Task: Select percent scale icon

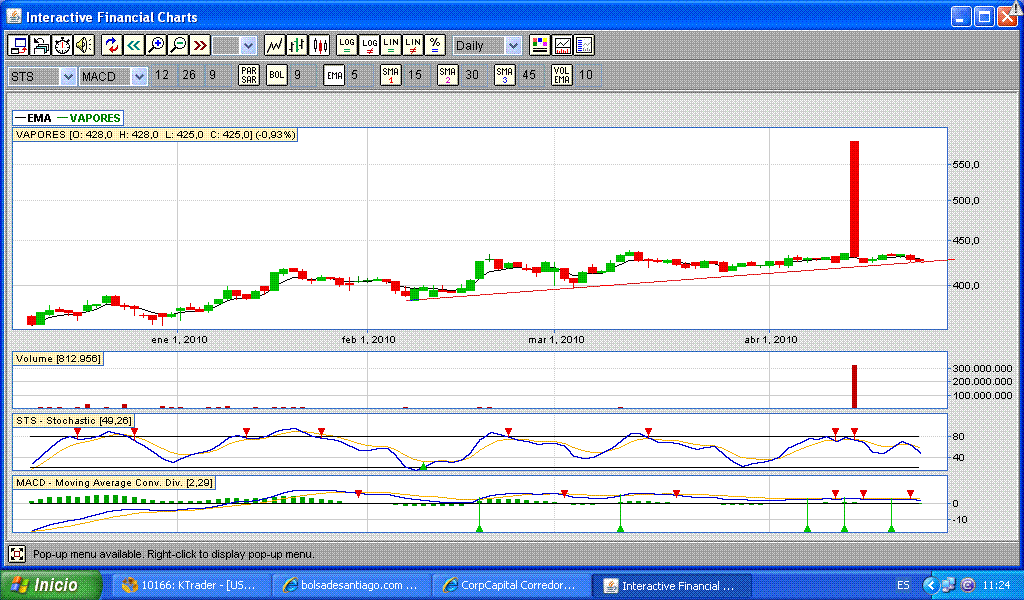Action: (435, 45)
